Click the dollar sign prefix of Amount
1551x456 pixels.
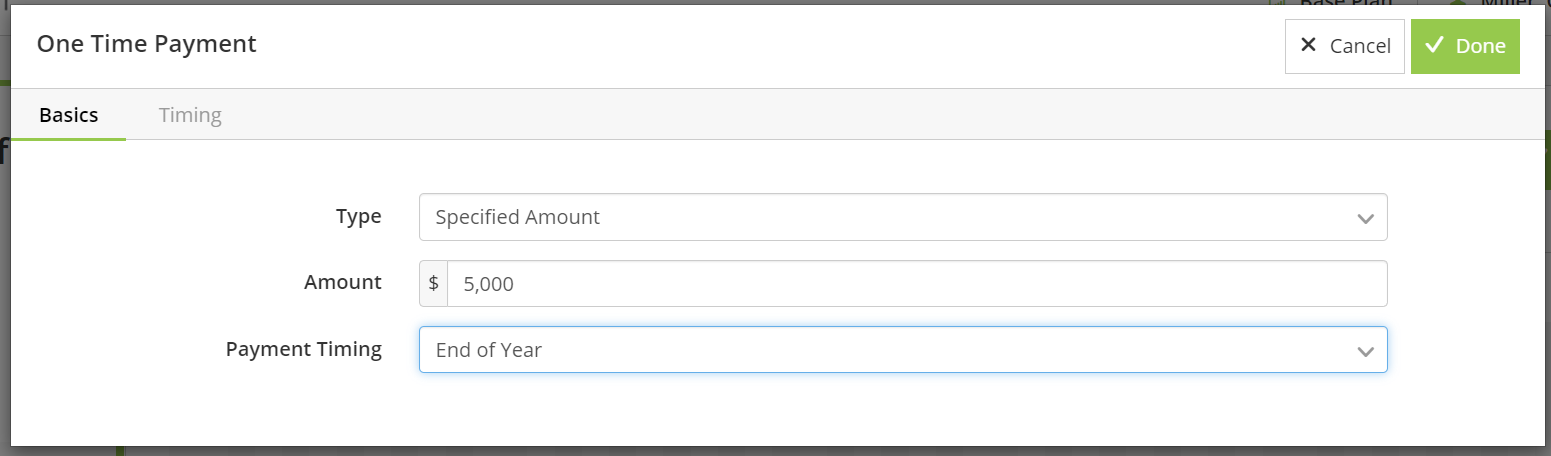coord(433,284)
